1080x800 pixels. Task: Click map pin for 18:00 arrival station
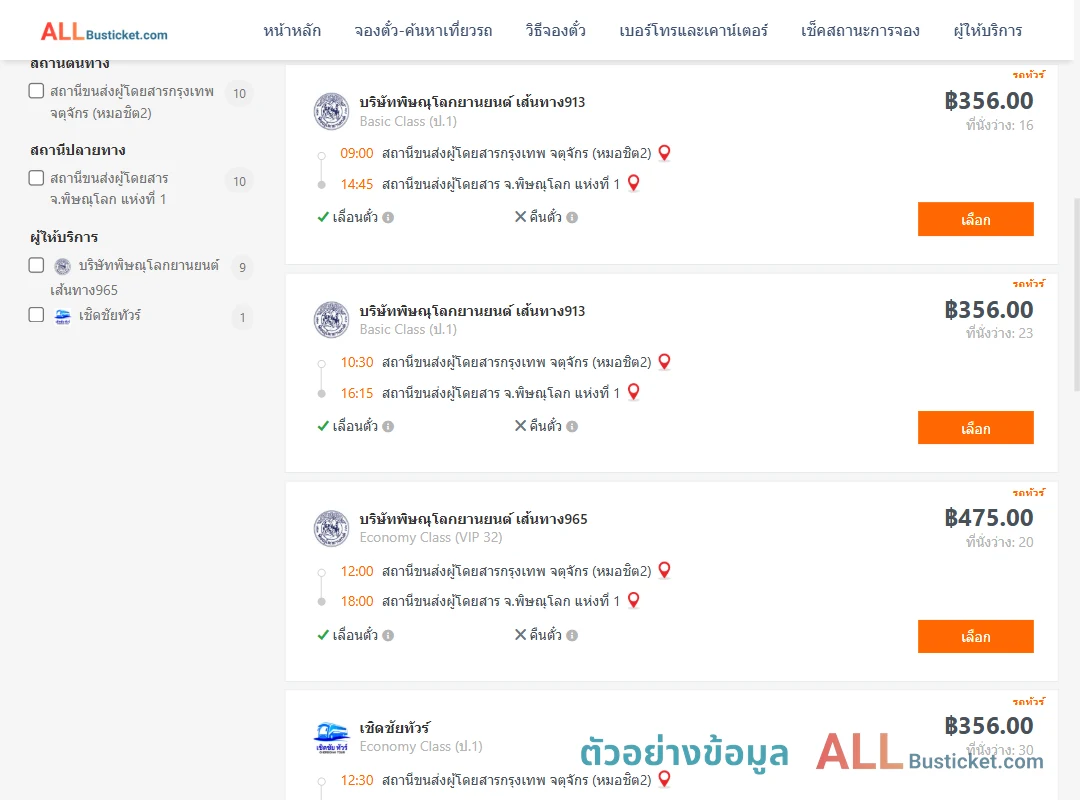[634, 601]
